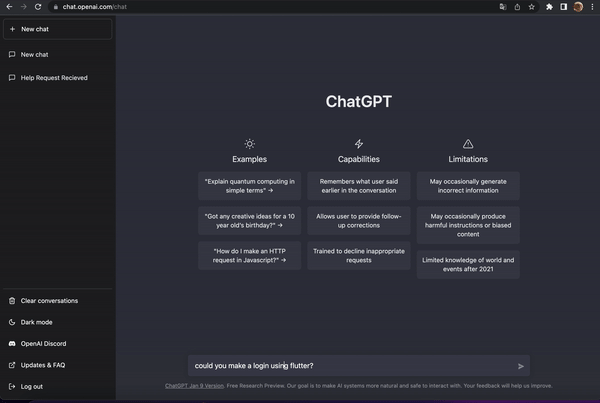Open the Chrome three-dot menu
Screen dimensions: 600x403
(x=592, y=7)
